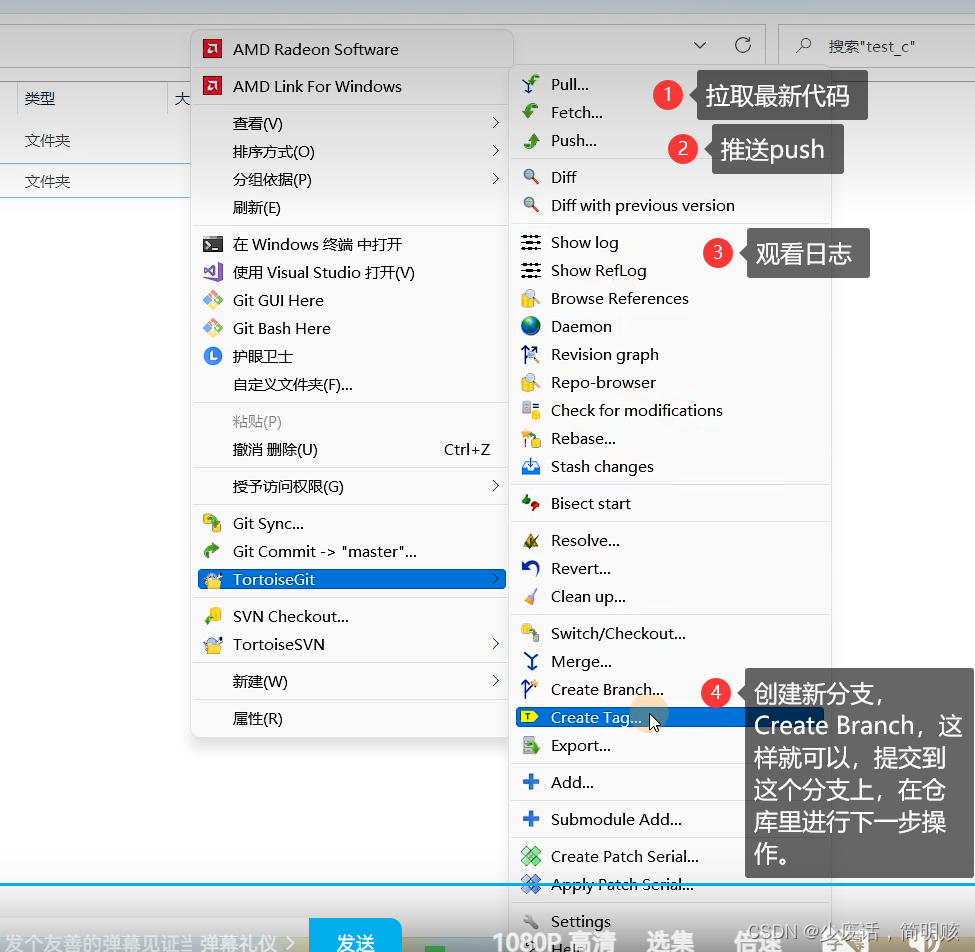Choose 自定义文件夹(F)... entry

351,384
